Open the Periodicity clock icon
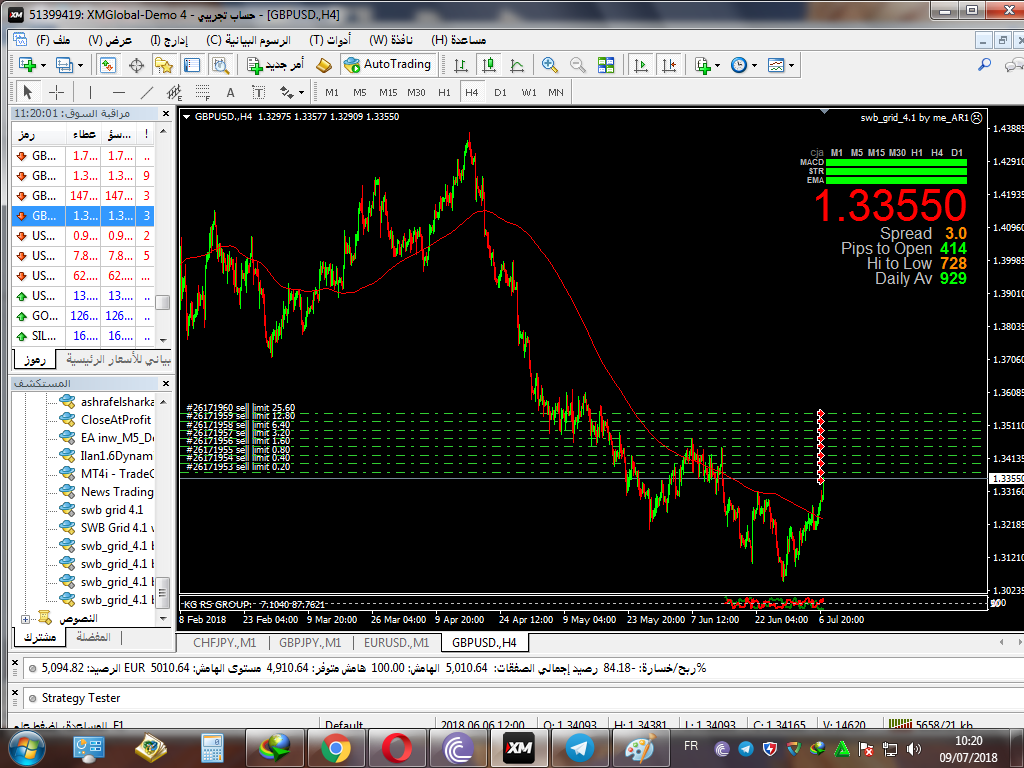 pos(739,65)
